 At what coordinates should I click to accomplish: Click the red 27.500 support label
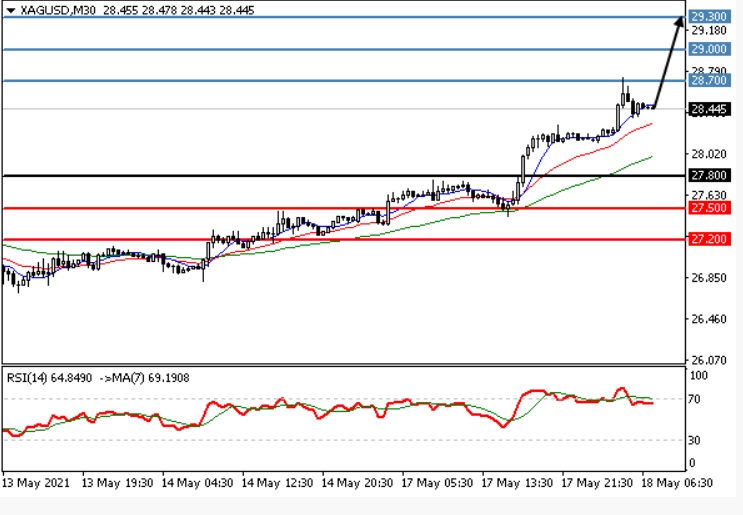[x=709, y=208]
